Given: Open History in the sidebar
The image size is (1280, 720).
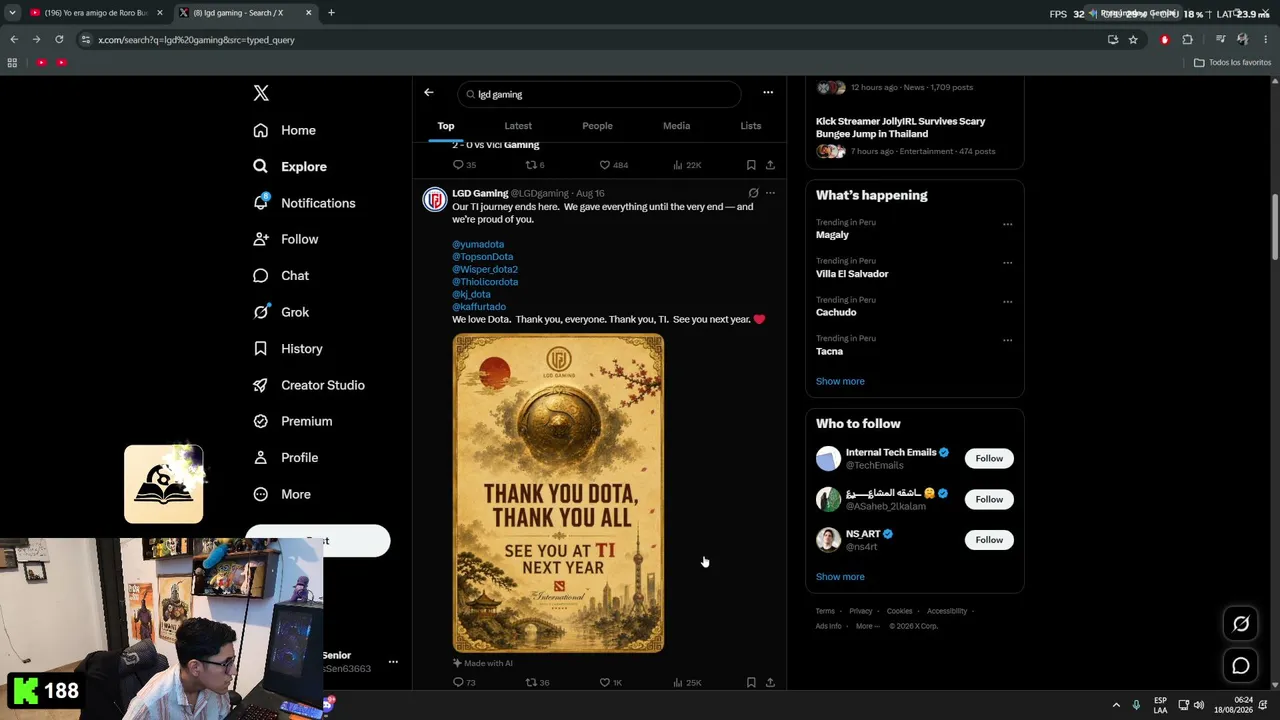Looking at the screenshot, I should 287,349.
